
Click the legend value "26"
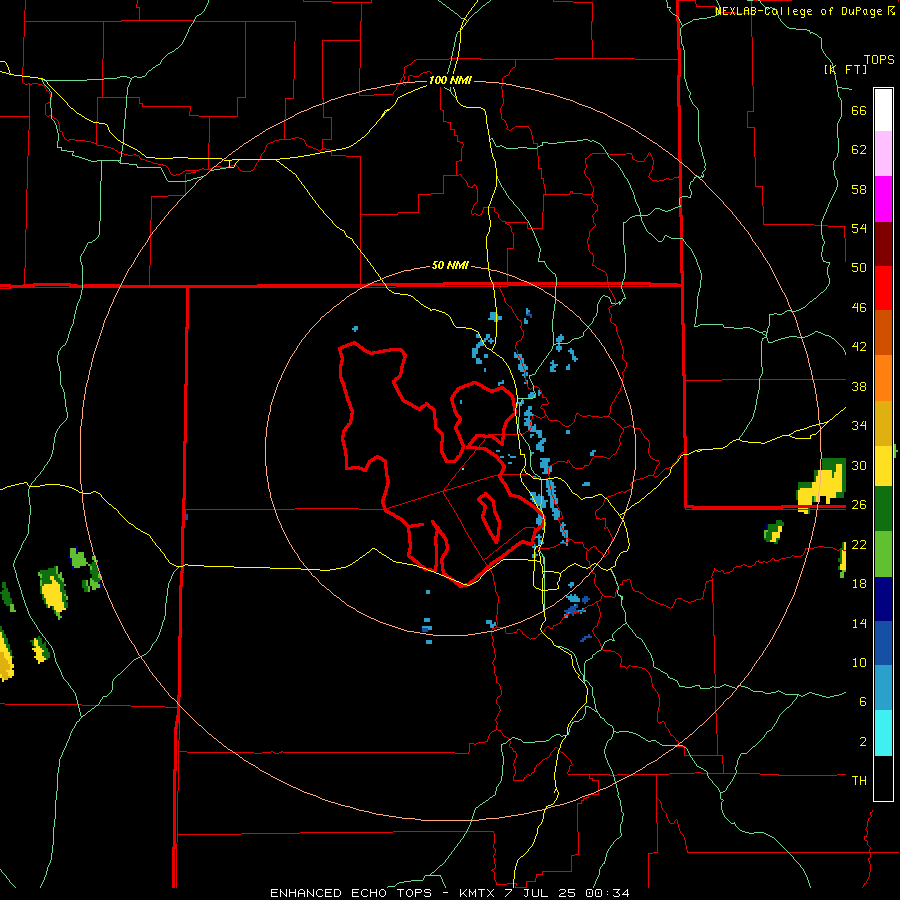(859, 505)
